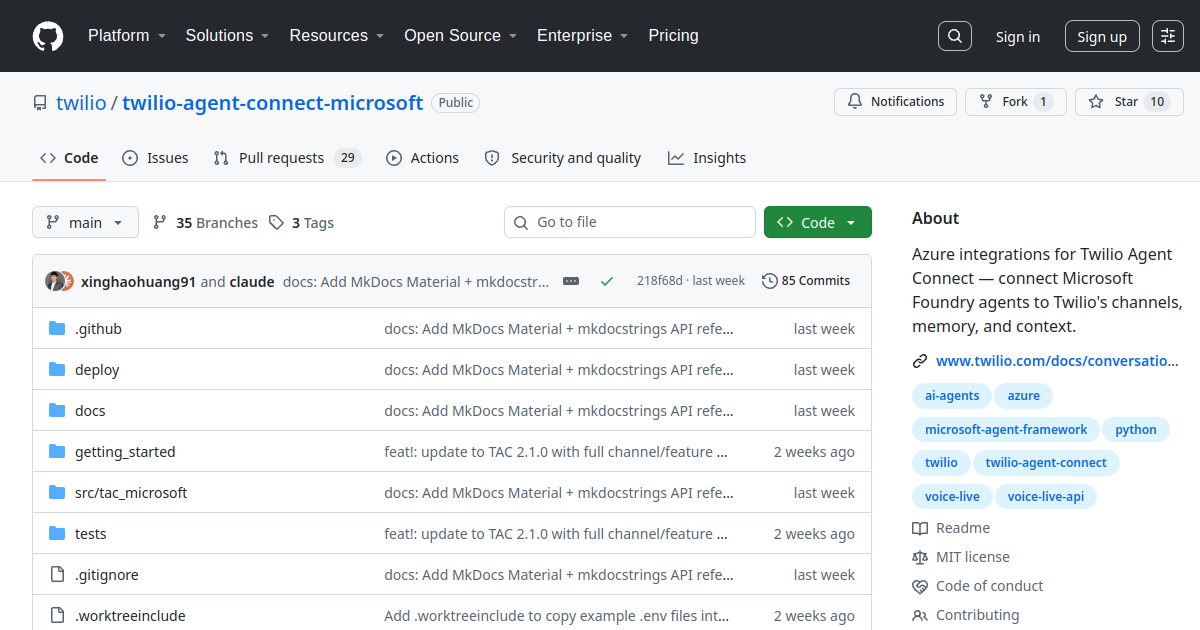Open twilio-agent-connect-microsoft repository link
Viewport: 1200px width, 630px height.
(x=272, y=103)
